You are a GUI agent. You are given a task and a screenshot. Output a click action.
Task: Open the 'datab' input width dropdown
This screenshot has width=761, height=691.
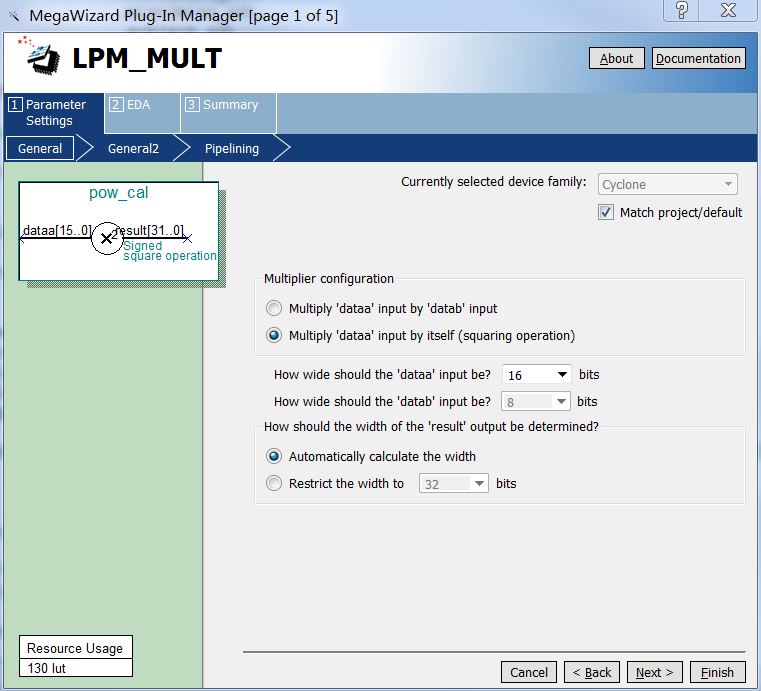[535, 402]
